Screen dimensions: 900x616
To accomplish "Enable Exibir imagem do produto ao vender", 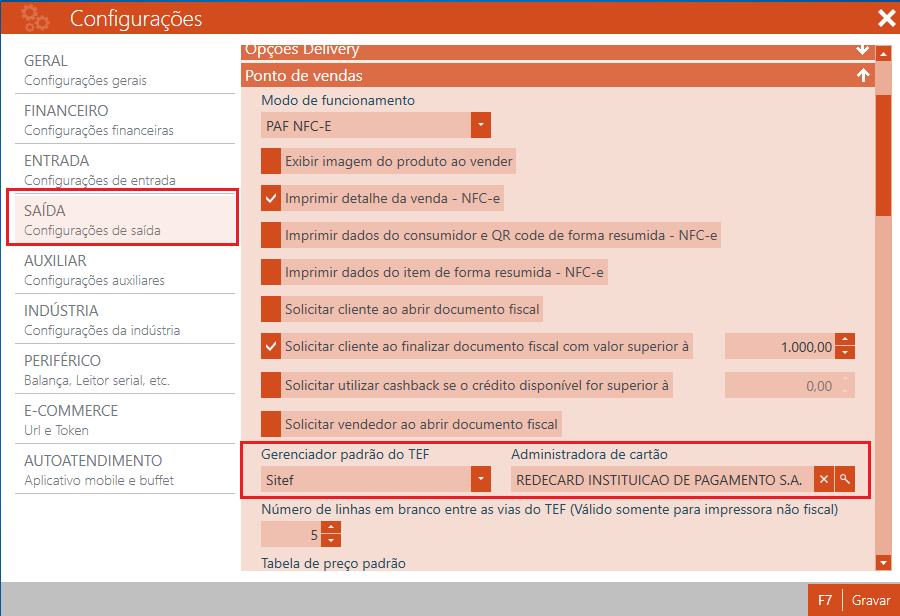I will pos(271,161).
